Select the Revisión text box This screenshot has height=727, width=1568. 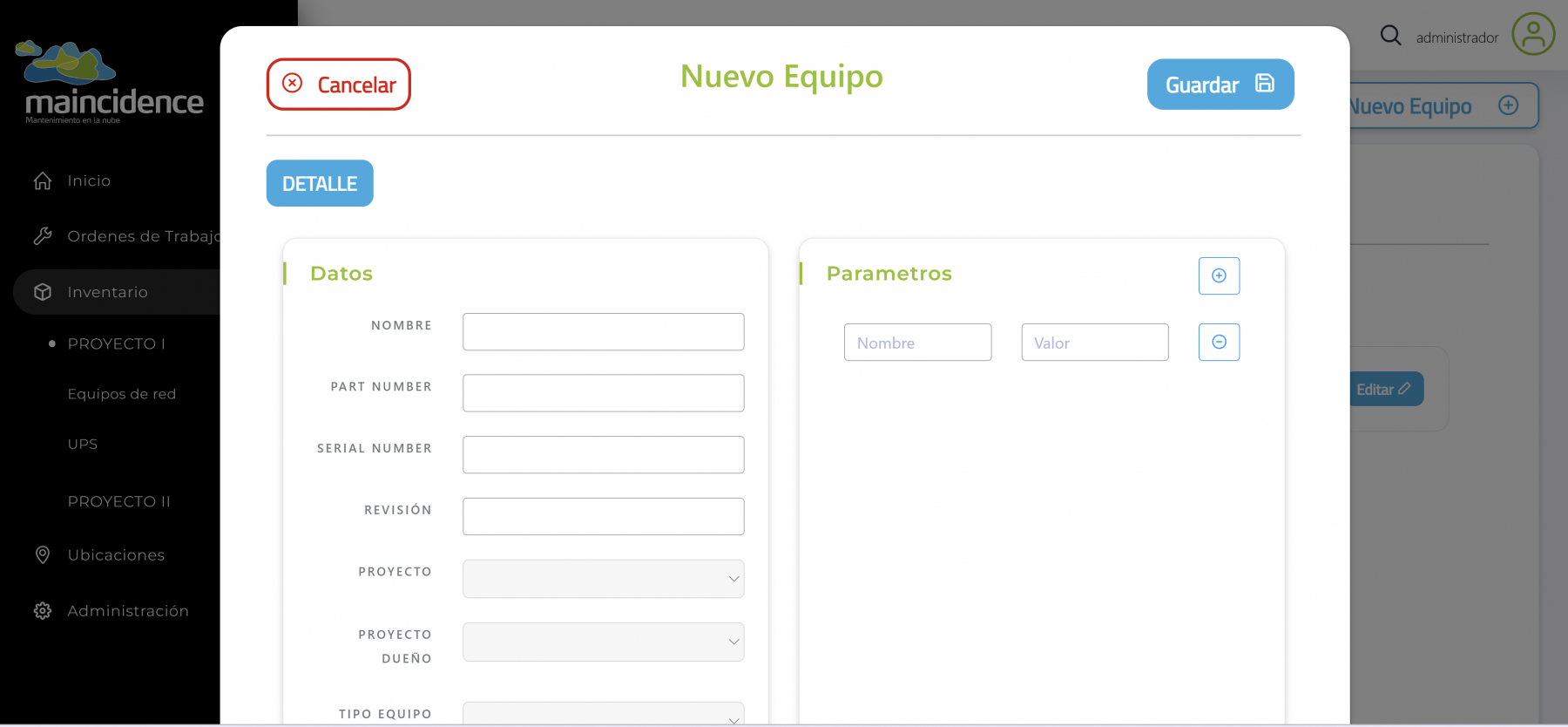[603, 517]
